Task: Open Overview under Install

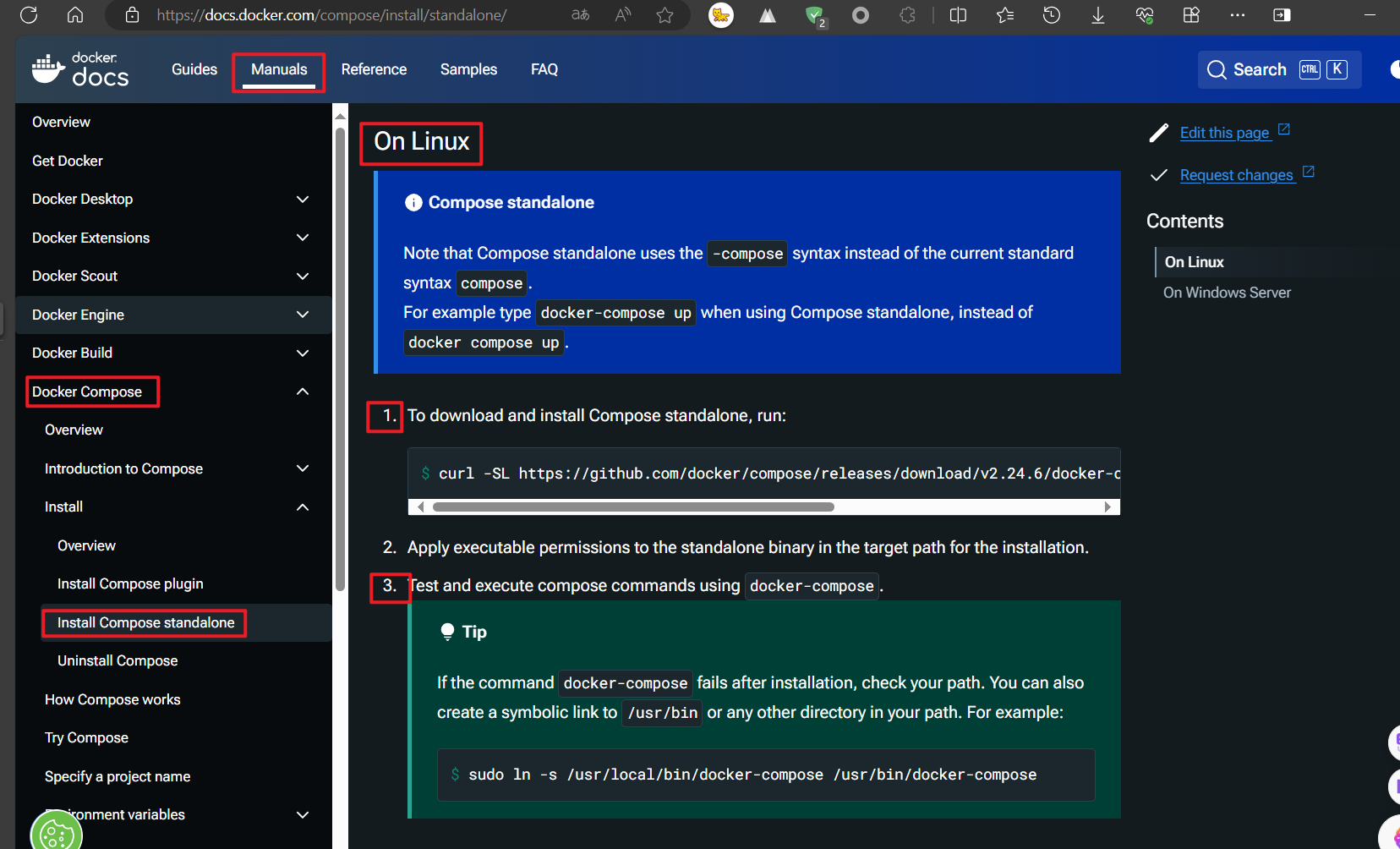Action: click(x=86, y=546)
